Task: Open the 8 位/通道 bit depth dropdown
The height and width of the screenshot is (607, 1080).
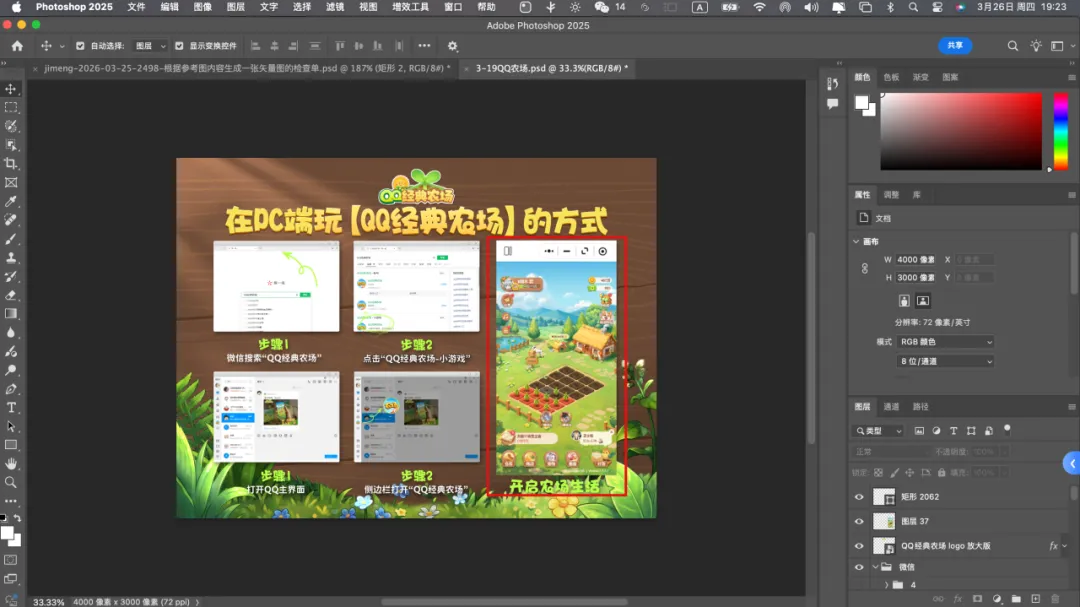Action: pyautogui.click(x=945, y=361)
